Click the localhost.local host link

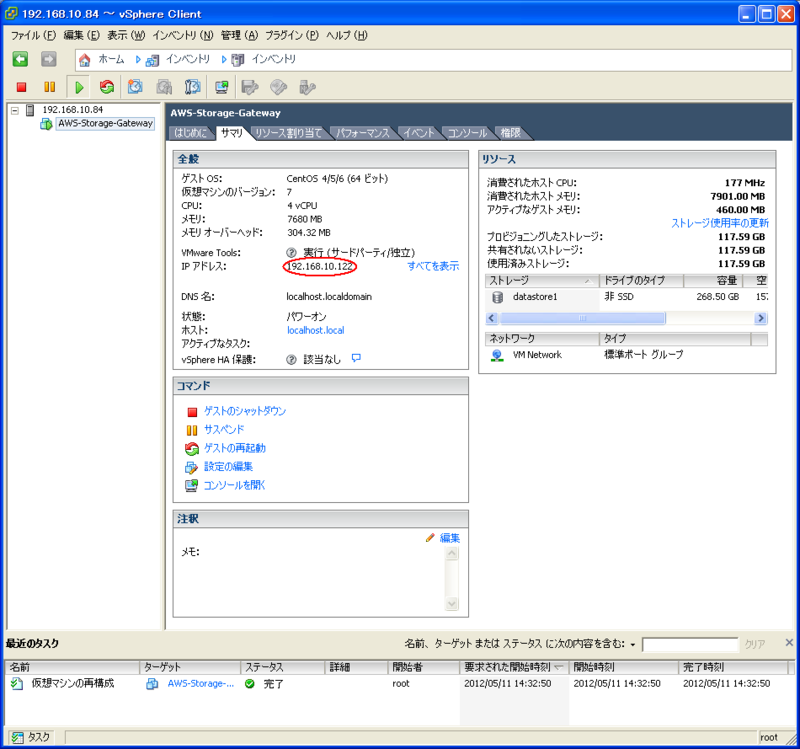pyautogui.click(x=315, y=330)
